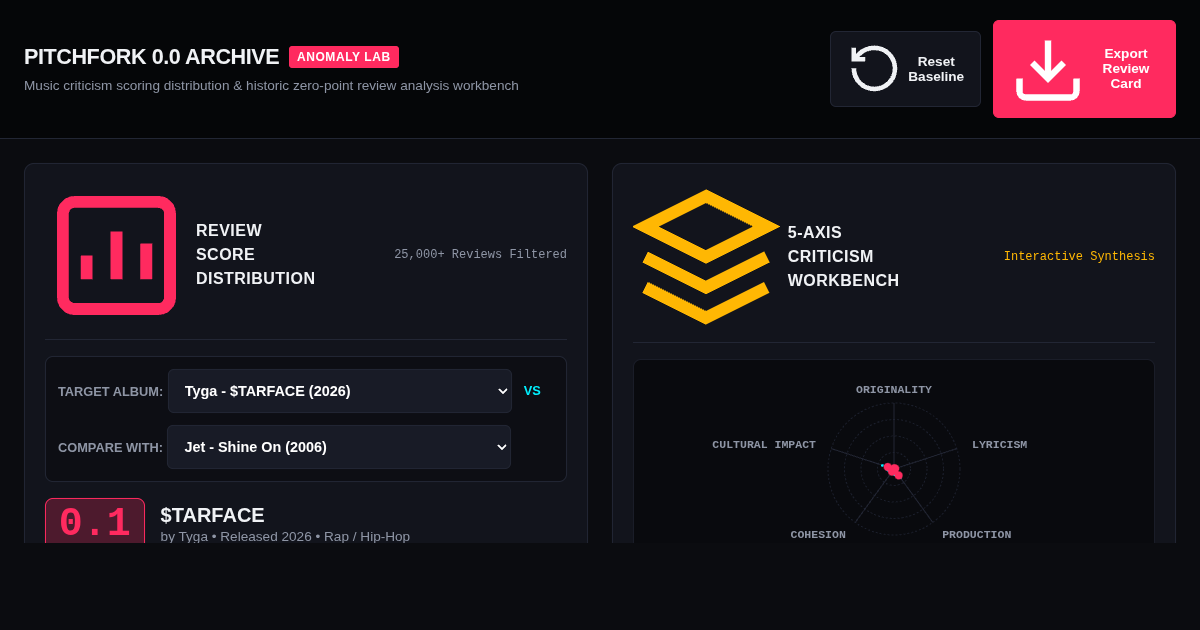The image size is (1200, 630).
Task: Open the Compare With dropdown
Action: [339, 447]
